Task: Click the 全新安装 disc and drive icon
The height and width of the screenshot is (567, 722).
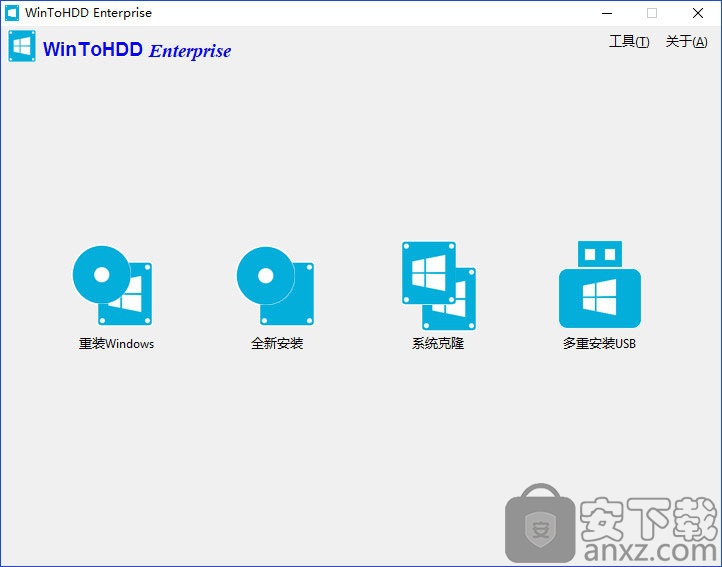Action: coord(275,286)
